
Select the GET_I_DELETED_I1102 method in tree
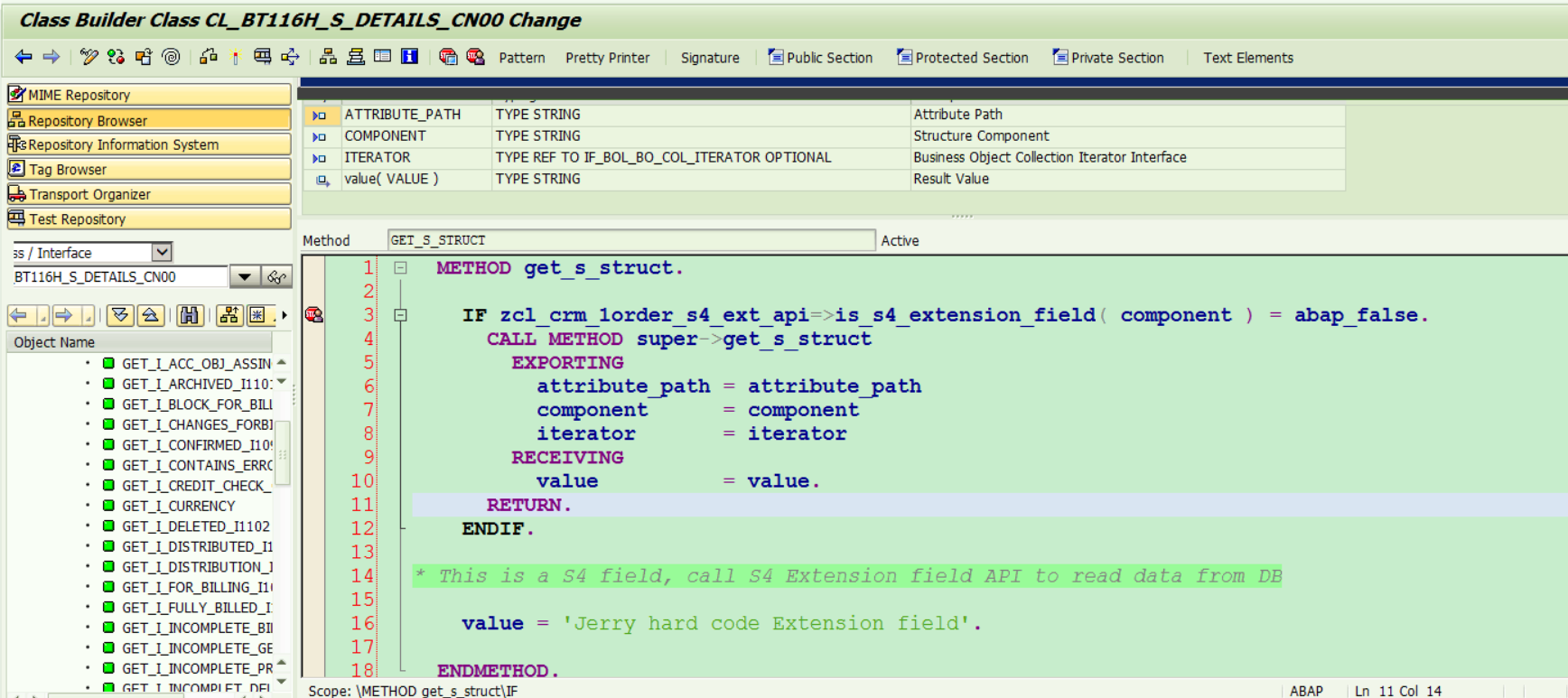click(x=196, y=526)
